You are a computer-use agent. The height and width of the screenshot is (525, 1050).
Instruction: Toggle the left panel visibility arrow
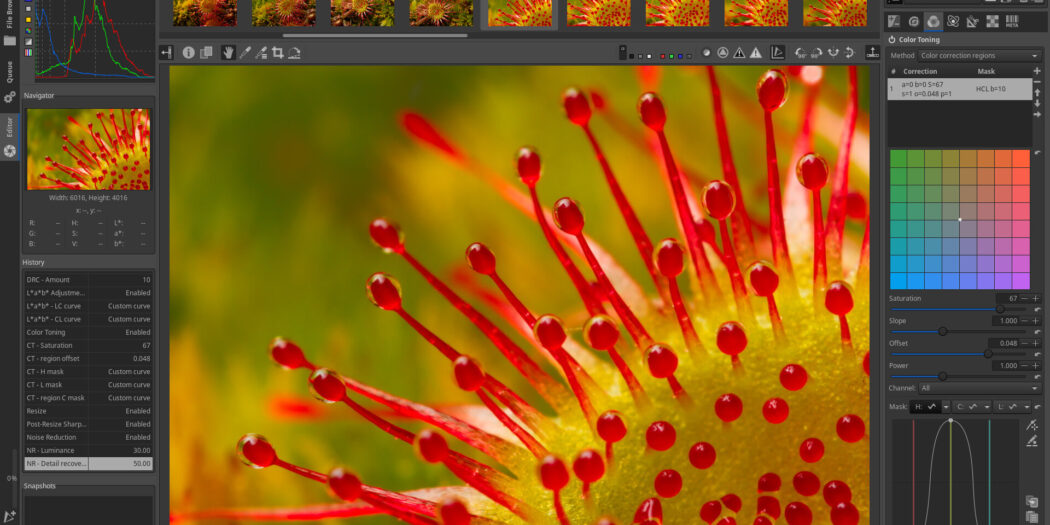(x=166, y=52)
